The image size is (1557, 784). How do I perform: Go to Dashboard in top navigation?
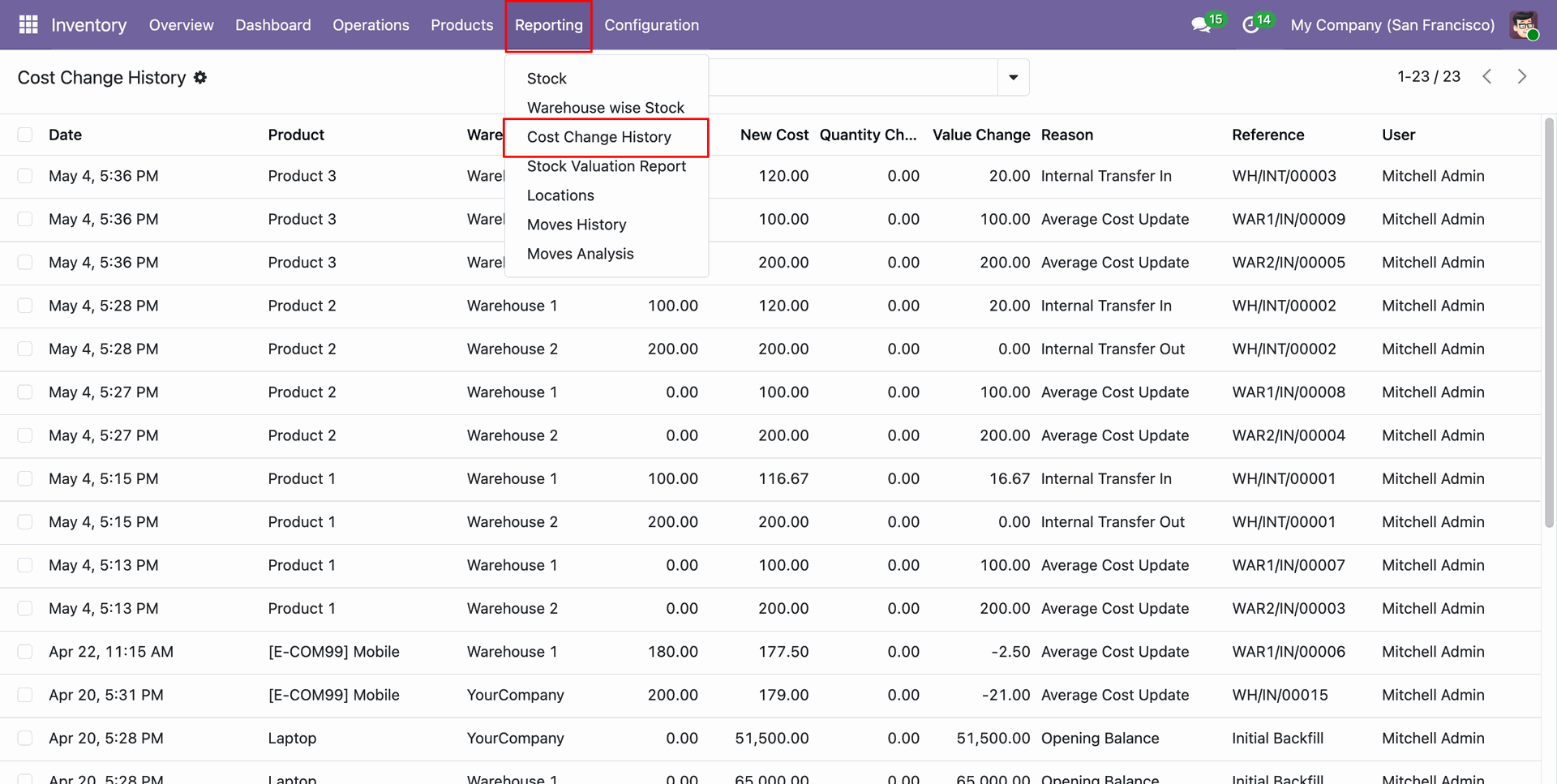[273, 25]
